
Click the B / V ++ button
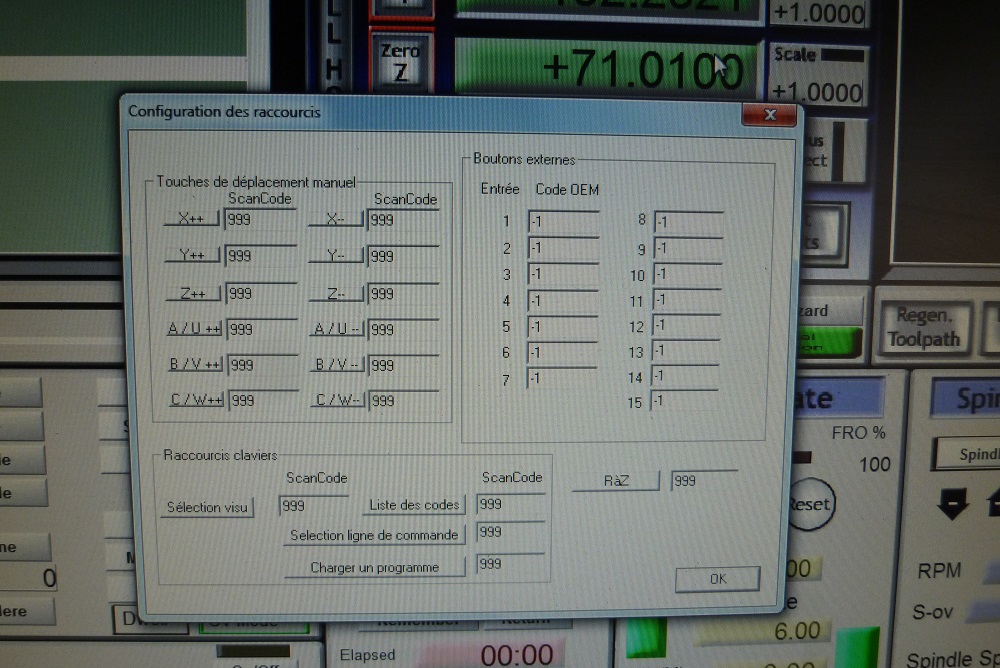point(194,365)
